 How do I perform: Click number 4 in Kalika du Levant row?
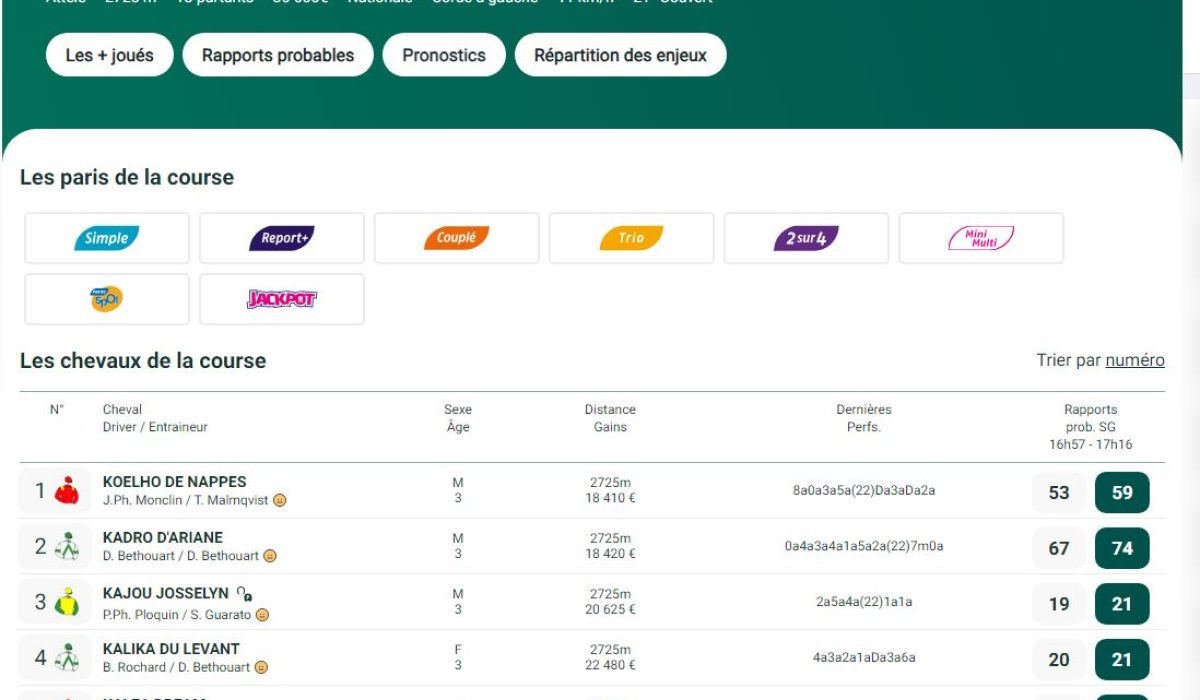(x=40, y=658)
